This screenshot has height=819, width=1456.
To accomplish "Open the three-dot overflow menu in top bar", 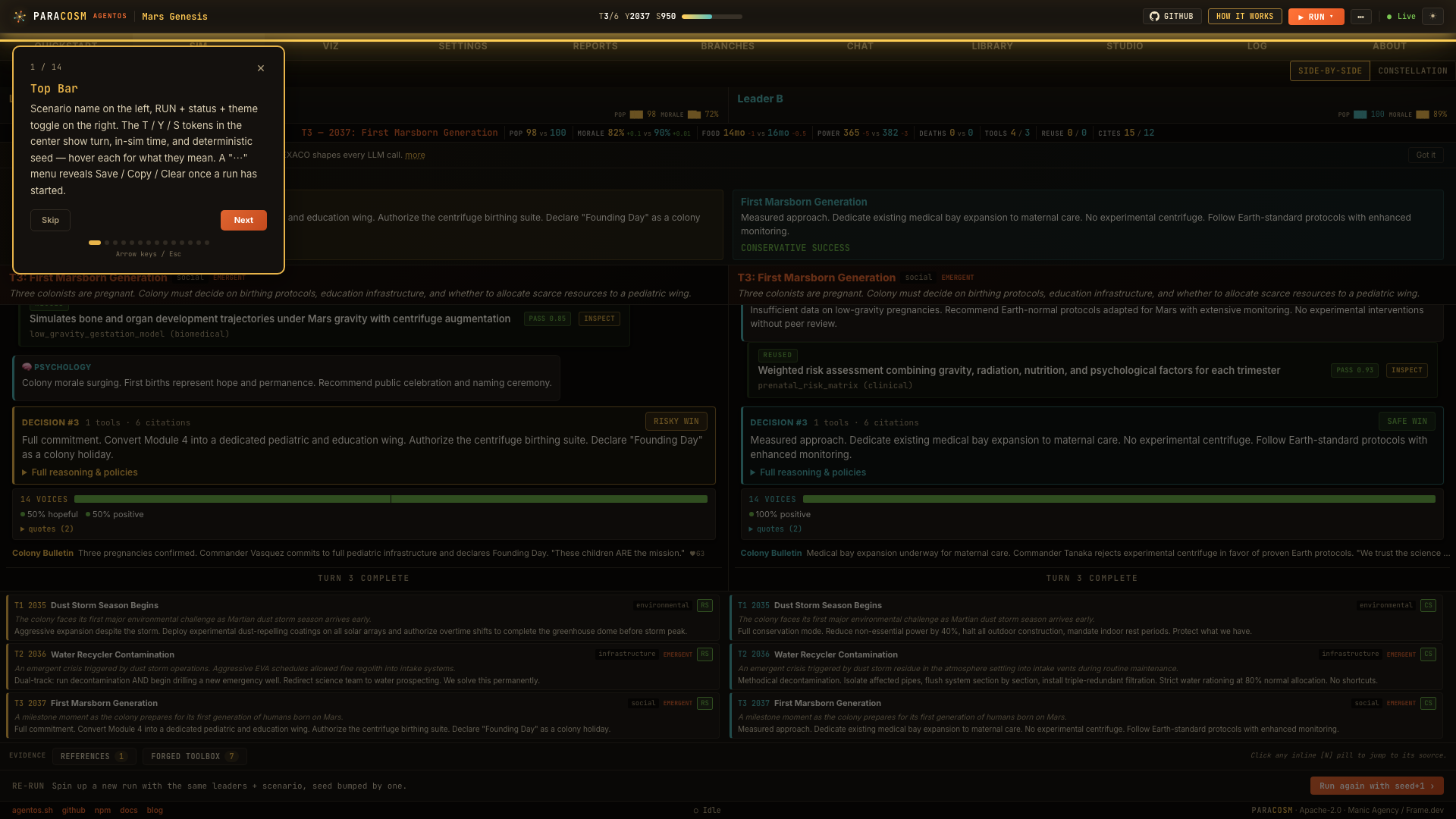I will (1360, 17).
